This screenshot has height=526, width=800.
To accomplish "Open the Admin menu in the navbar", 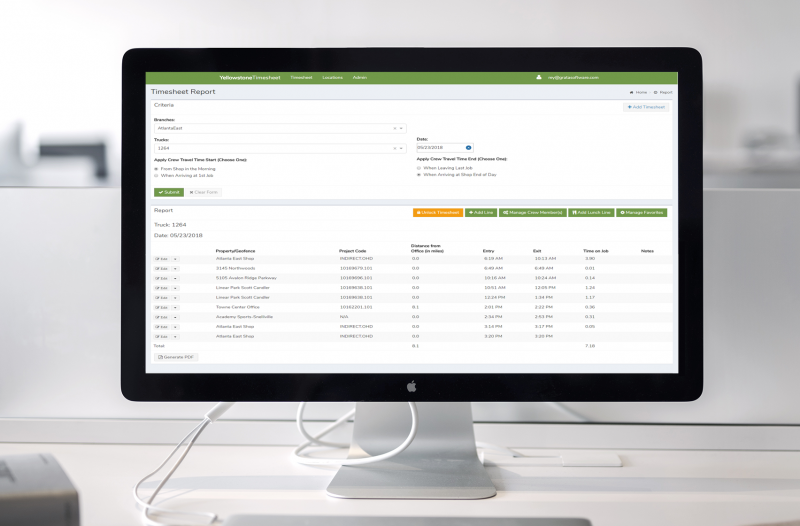I will (x=360, y=78).
